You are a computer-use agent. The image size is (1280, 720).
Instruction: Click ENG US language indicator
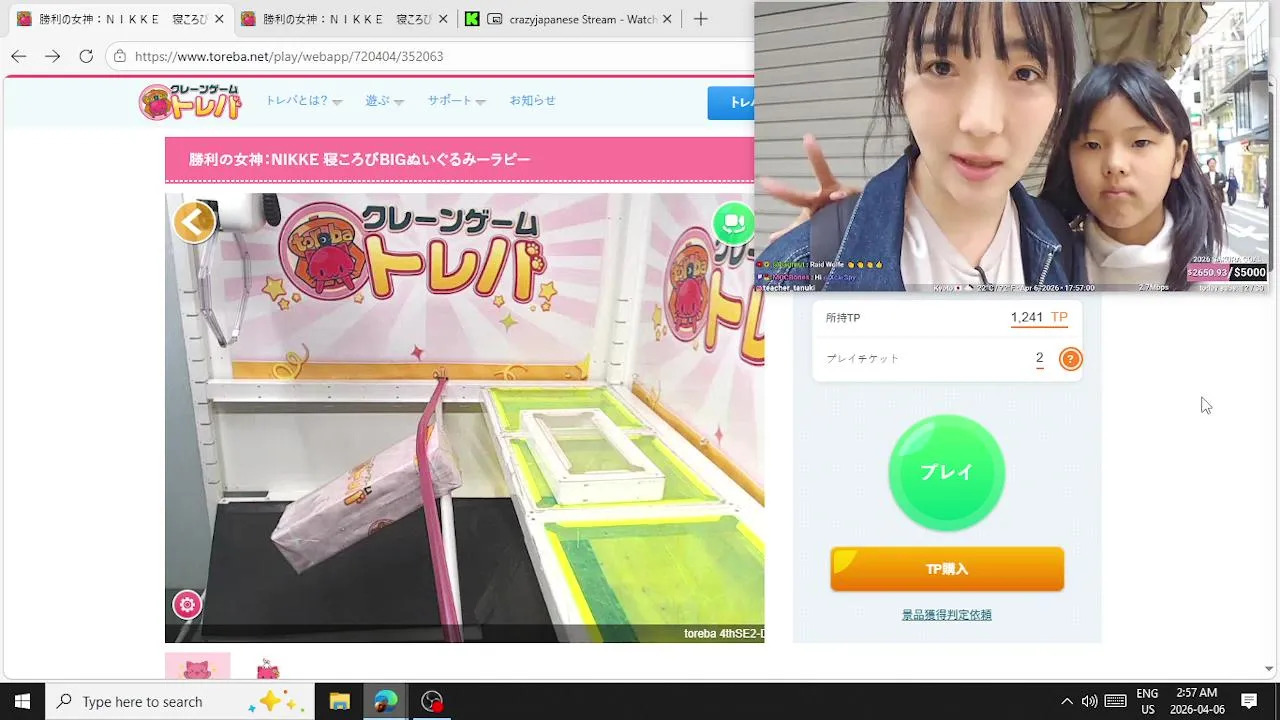coord(1147,701)
